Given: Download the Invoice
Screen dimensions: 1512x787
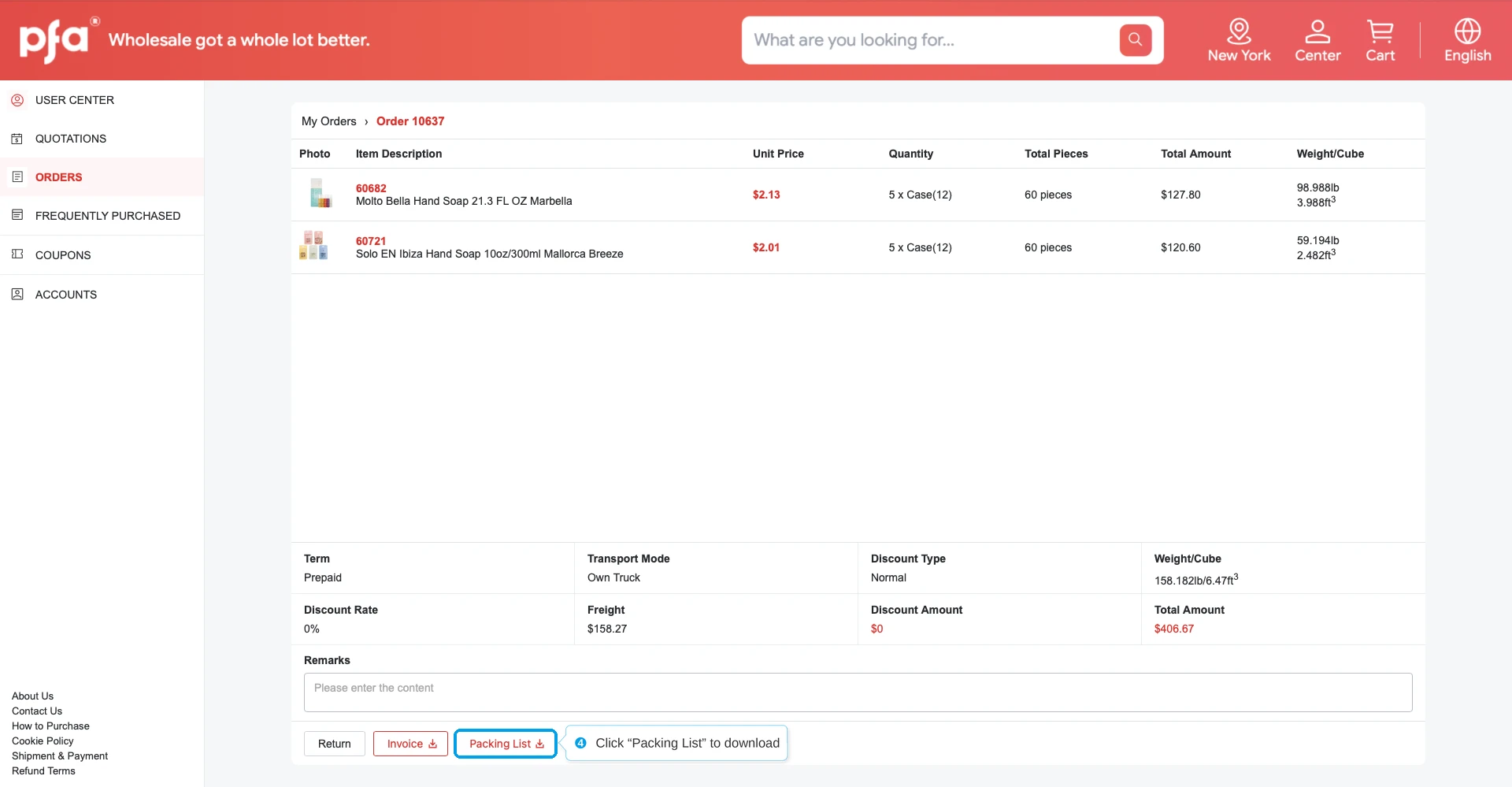Looking at the screenshot, I should coord(410,744).
